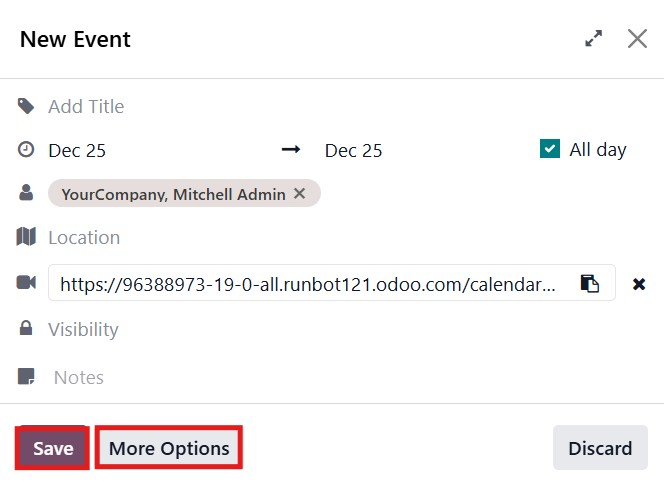This screenshot has height=488, width=664.
Task: Remove YourCompany, Mitchell Admin attendee tag
Action: [x=299, y=194]
